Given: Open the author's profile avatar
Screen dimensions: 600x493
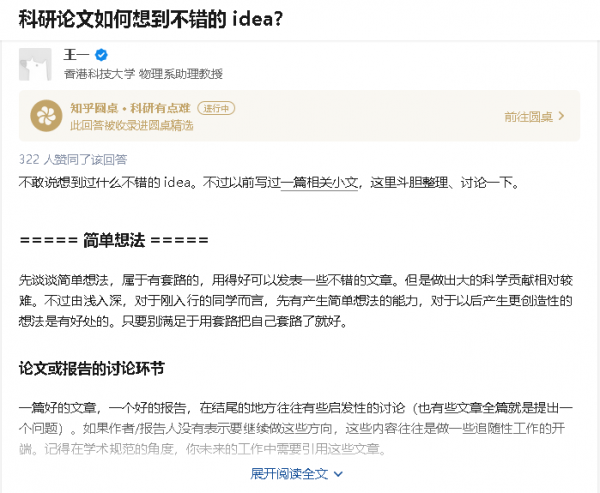Looking at the screenshot, I should (x=36, y=64).
